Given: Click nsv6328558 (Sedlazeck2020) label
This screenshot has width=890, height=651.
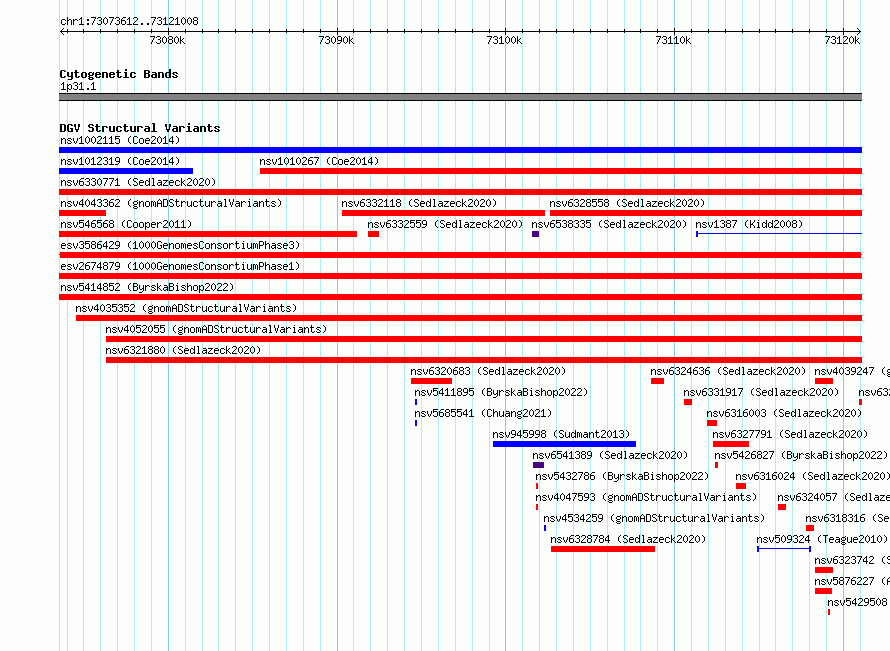Looking at the screenshot, I should click(x=627, y=203).
